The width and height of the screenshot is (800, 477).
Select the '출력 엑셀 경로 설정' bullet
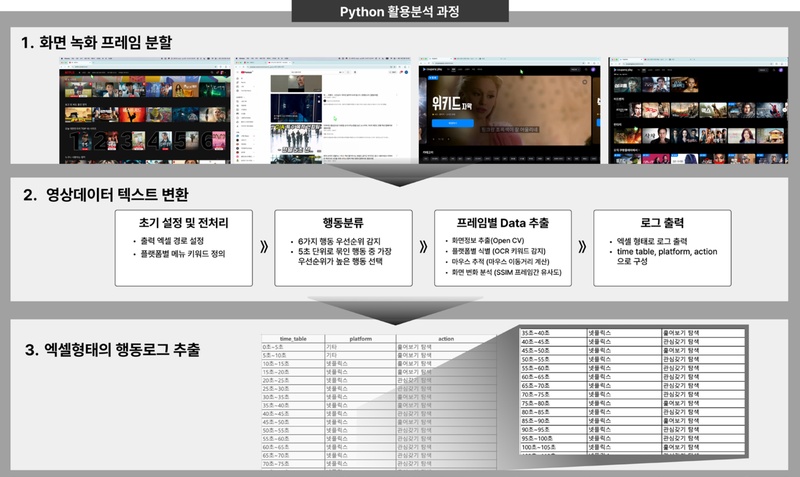coord(172,241)
